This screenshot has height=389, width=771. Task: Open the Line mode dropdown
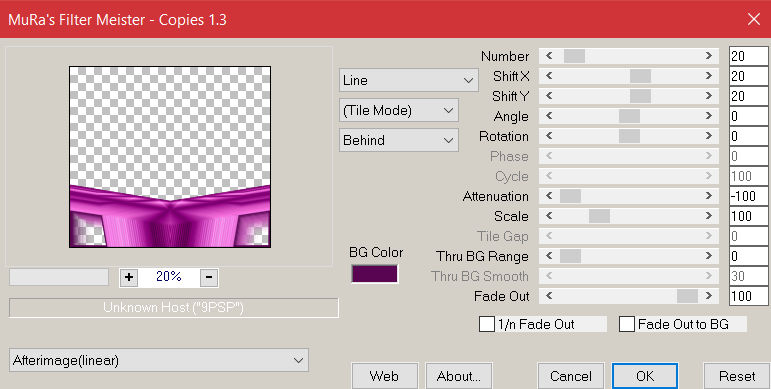pos(409,80)
